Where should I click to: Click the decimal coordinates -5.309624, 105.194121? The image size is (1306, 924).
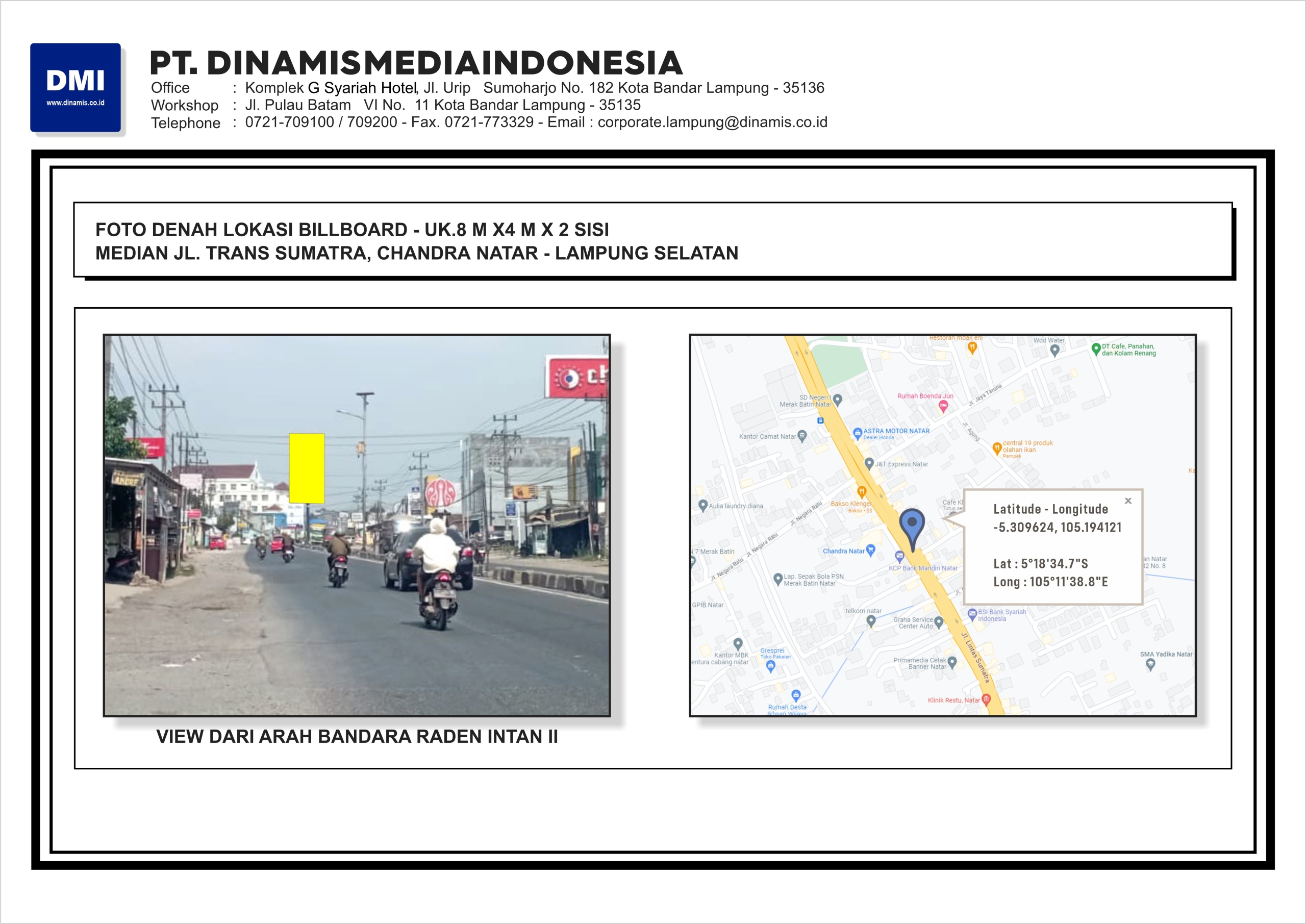1057,528
